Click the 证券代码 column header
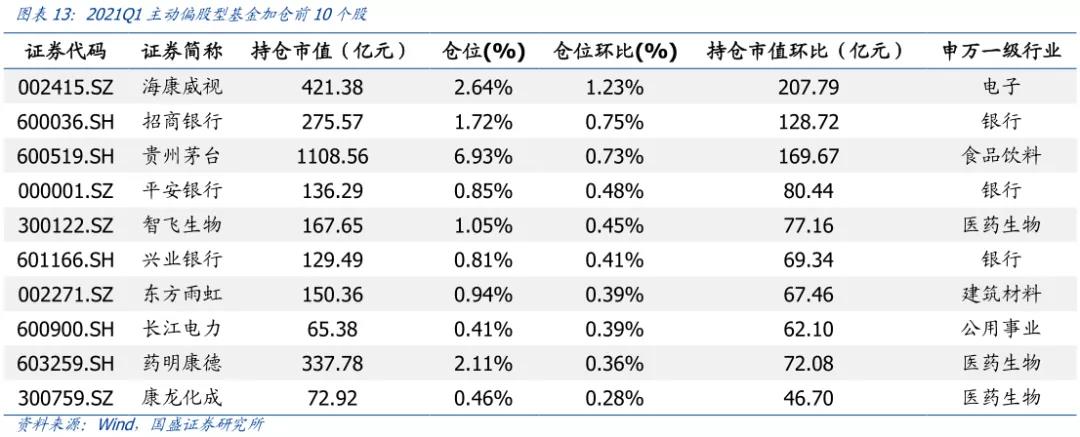The width and height of the screenshot is (1080, 437). [65, 50]
